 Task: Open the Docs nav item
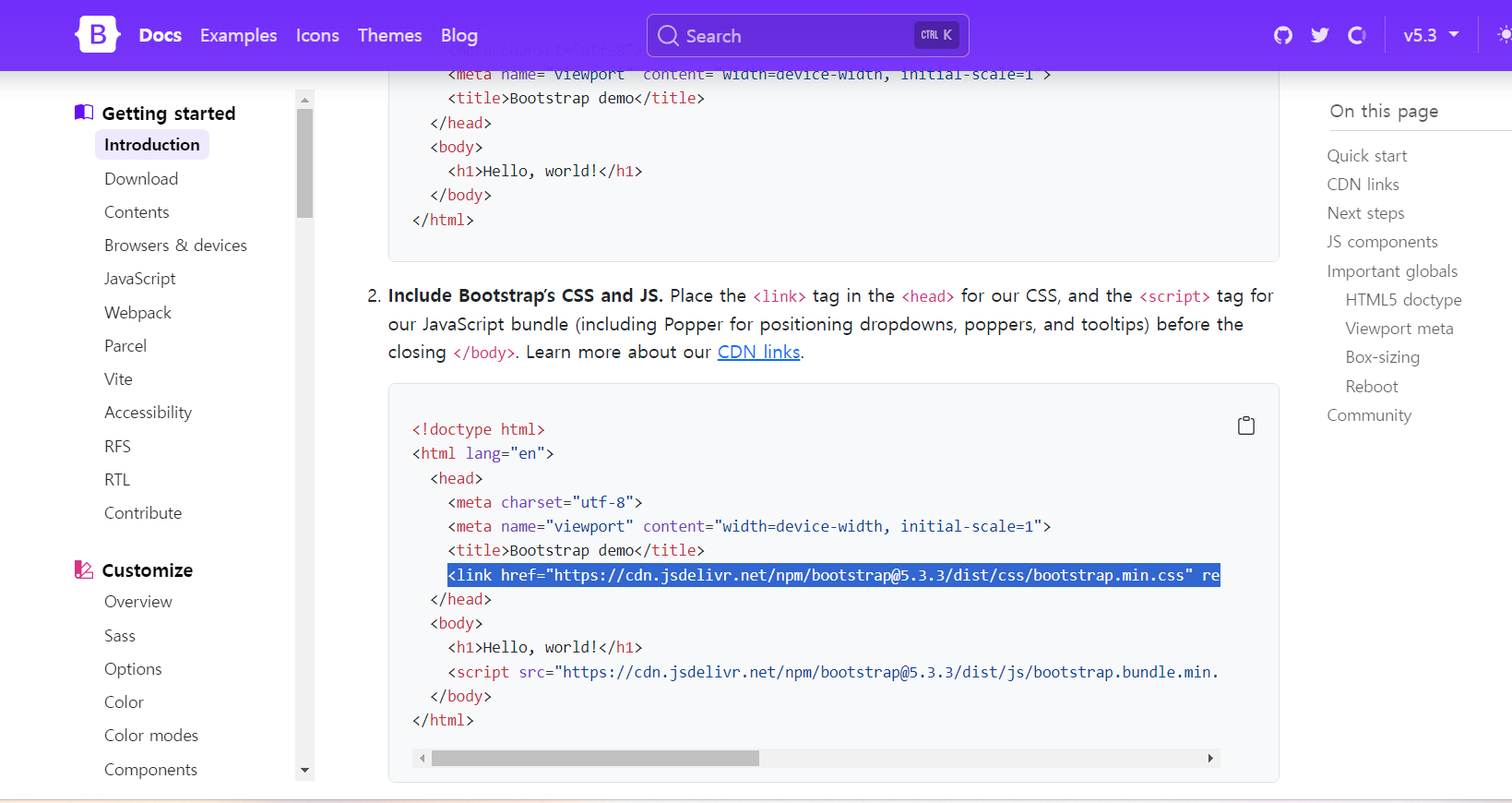pos(161,35)
